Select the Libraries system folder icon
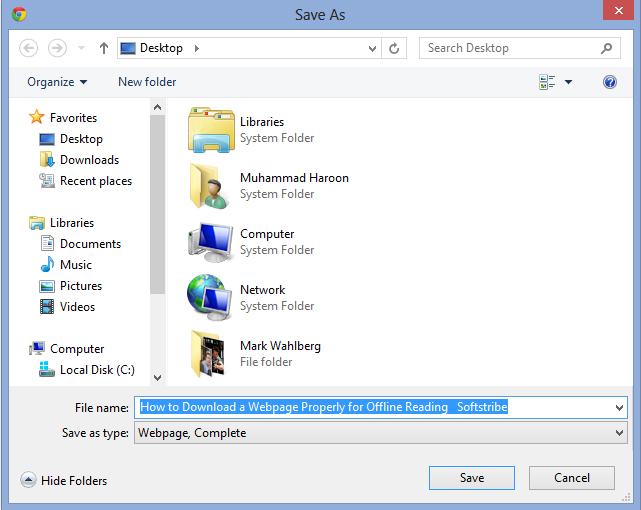This screenshot has height=510, width=641. (x=211, y=130)
